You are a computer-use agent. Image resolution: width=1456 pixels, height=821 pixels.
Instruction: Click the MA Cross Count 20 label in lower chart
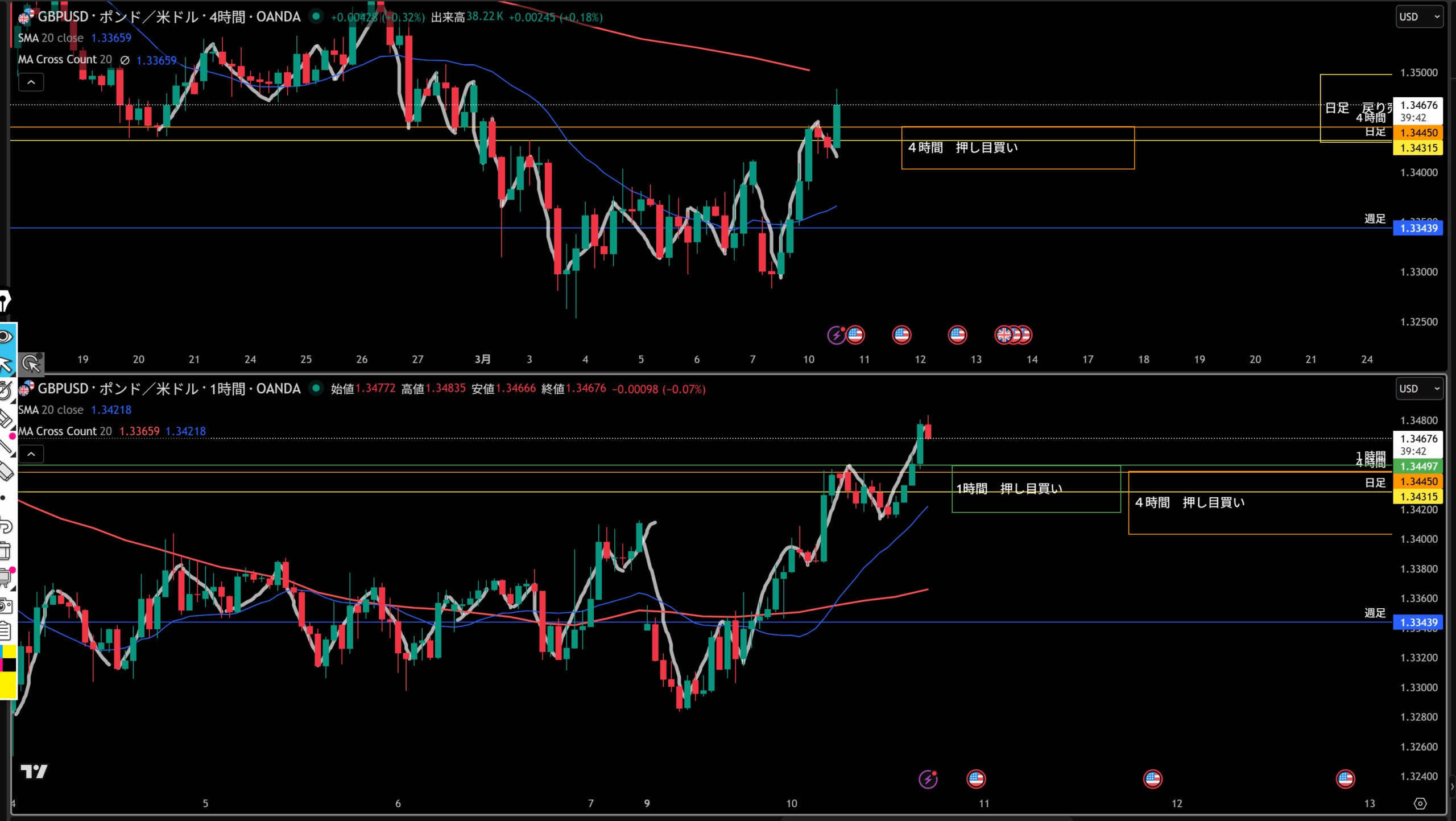click(65, 431)
